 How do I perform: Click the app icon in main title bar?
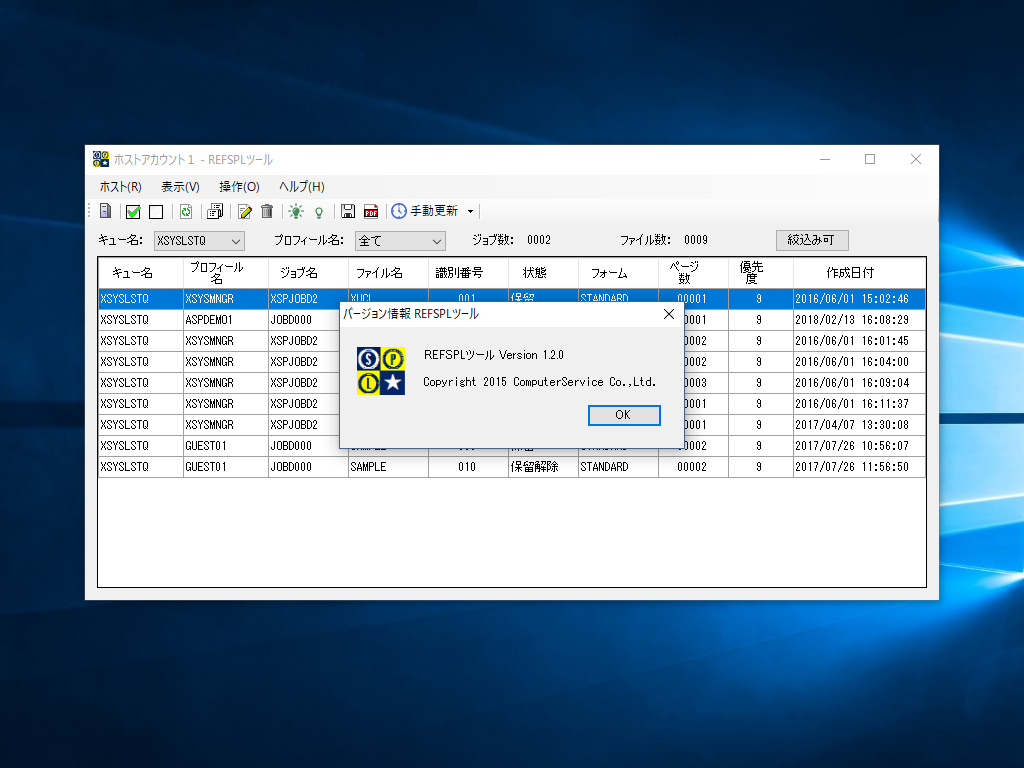(x=101, y=159)
